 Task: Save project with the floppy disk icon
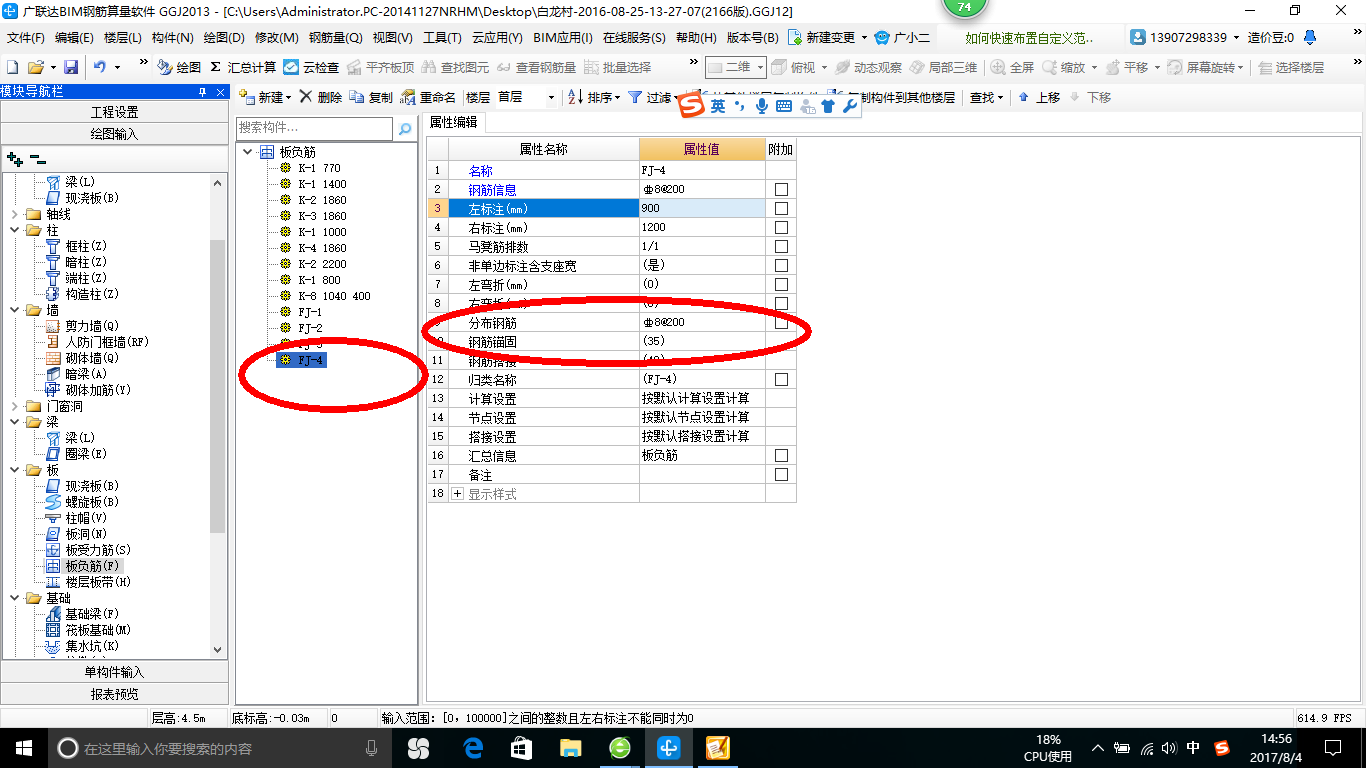tap(71, 67)
